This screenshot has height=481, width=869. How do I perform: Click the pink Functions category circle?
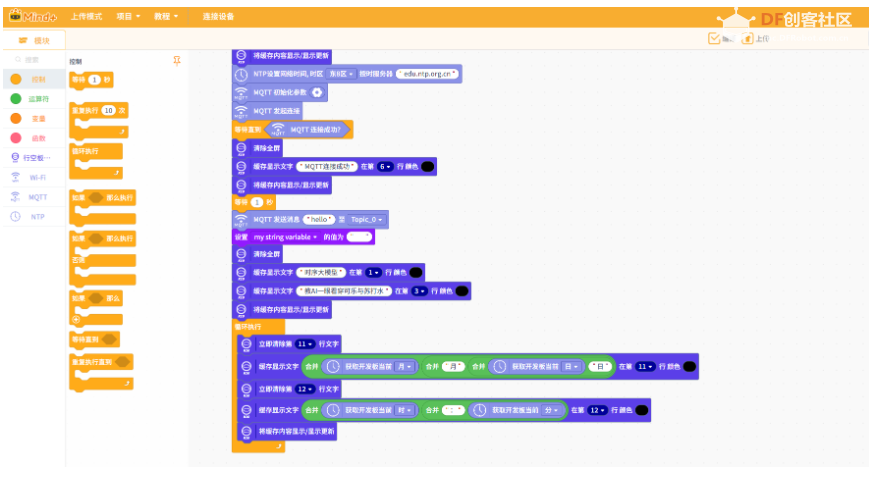coord(16,138)
